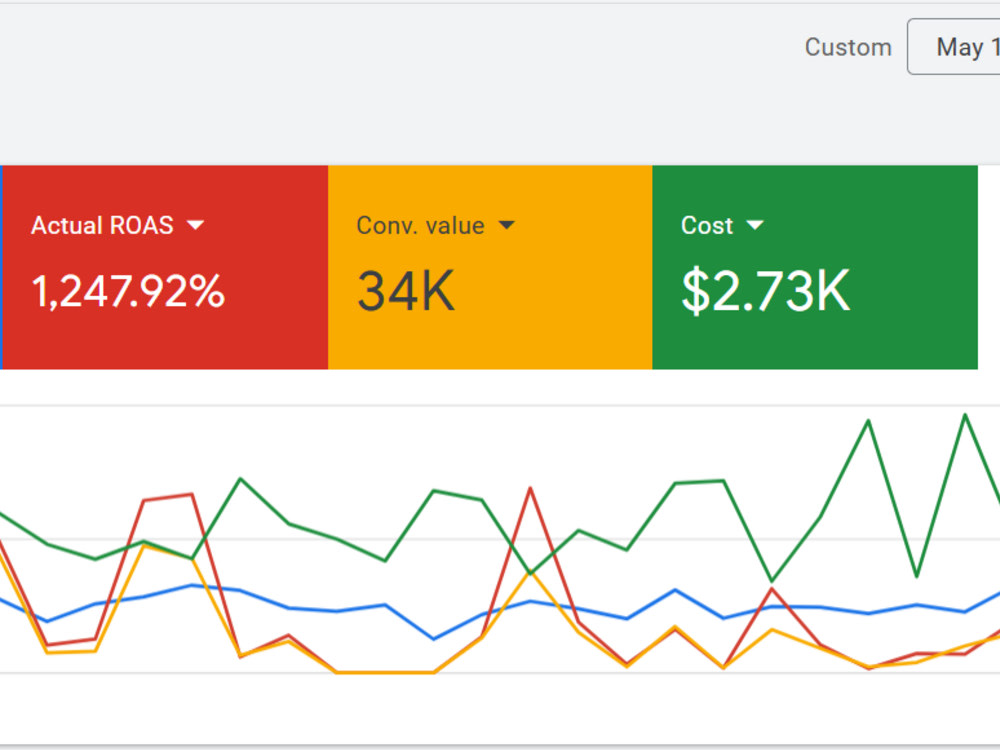Click the Cost label text
1000x750 pixels.
pyautogui.click(x=707, y=225)
